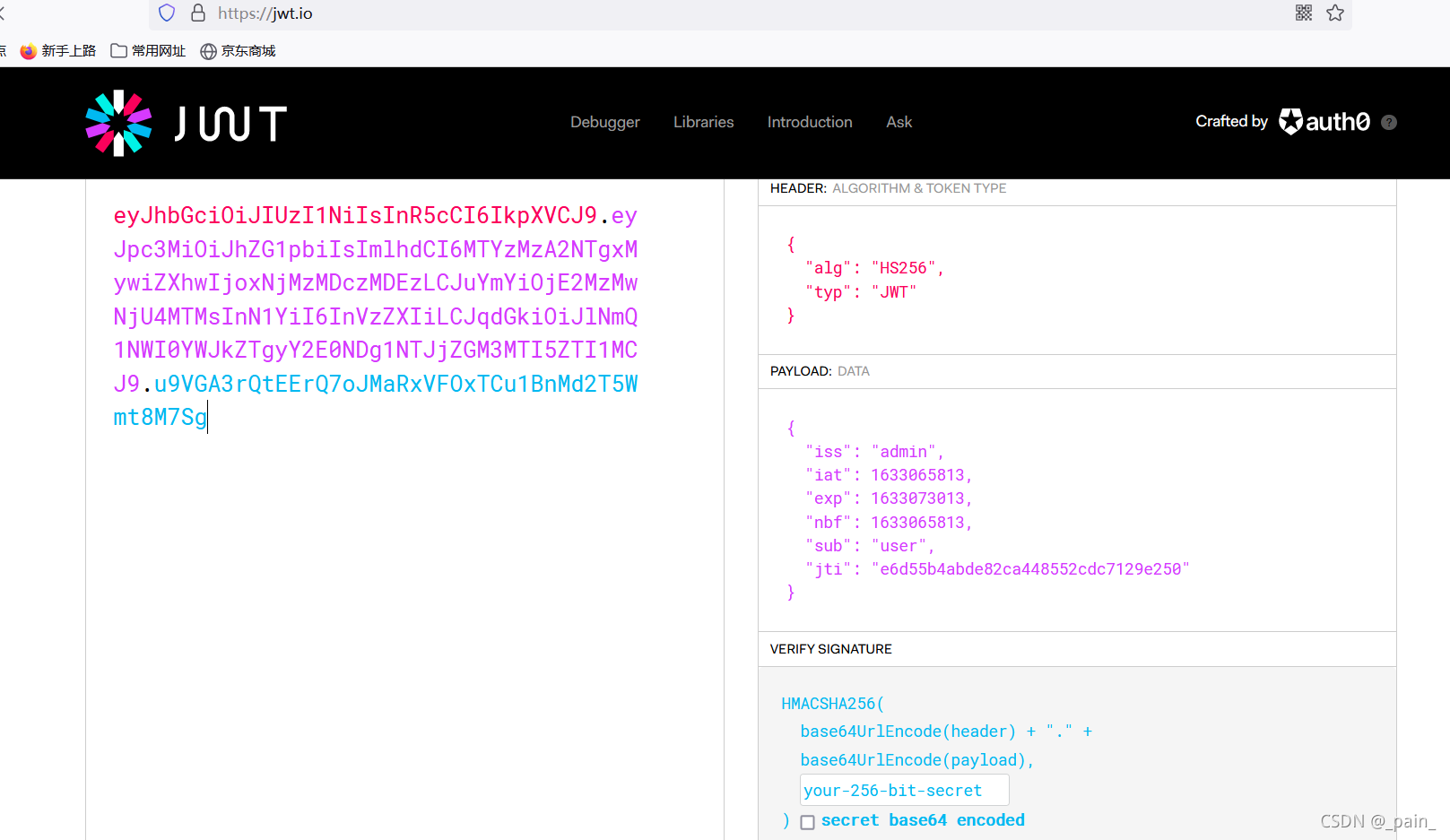This screenshot has width=1450, height=840.
Task: Click the "alg": "HS256" header line
Action: pos(874,268)
